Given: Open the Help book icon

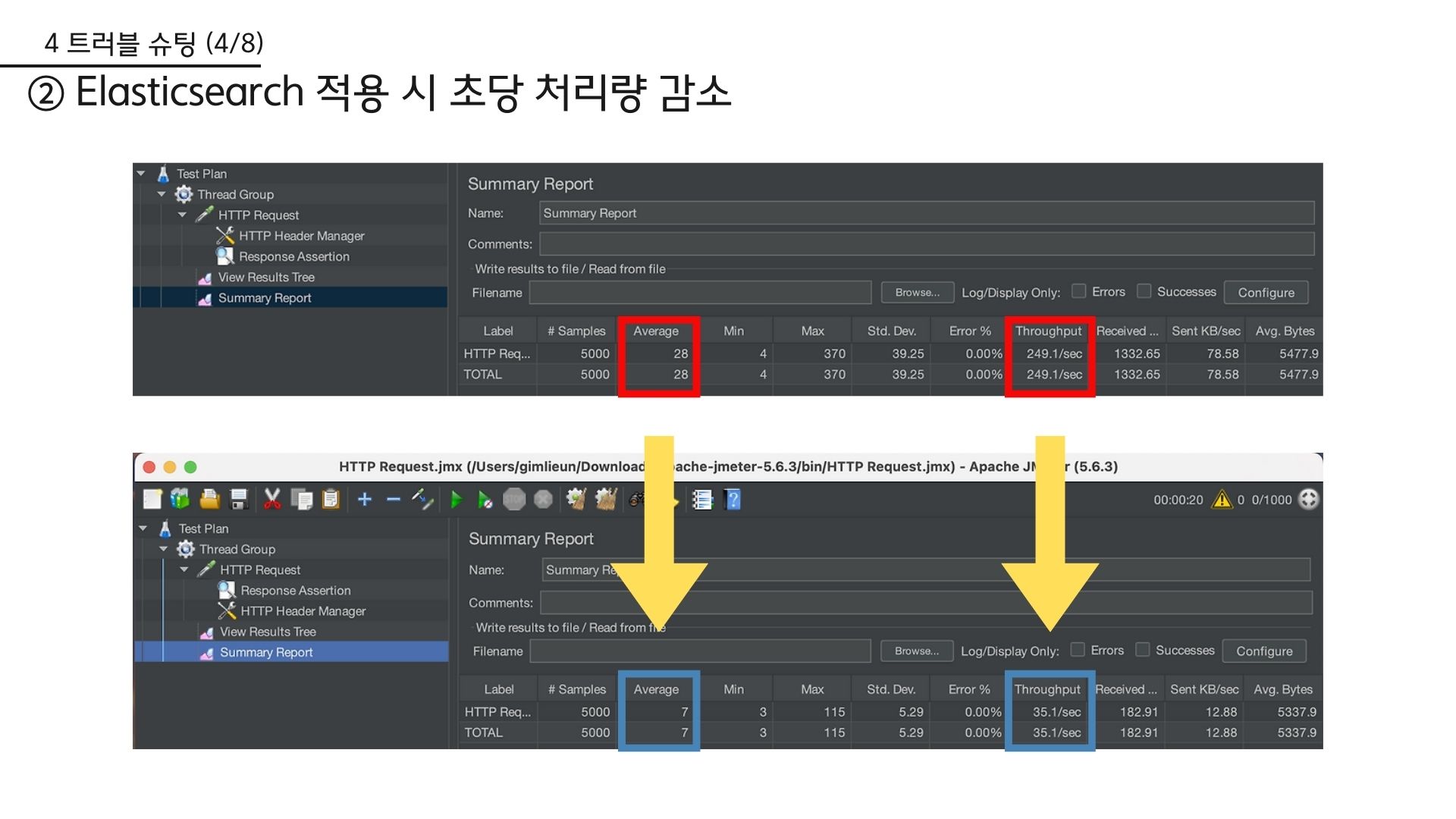Looking at the screenshot, I should pyautogui.click(x=733, y=499).
